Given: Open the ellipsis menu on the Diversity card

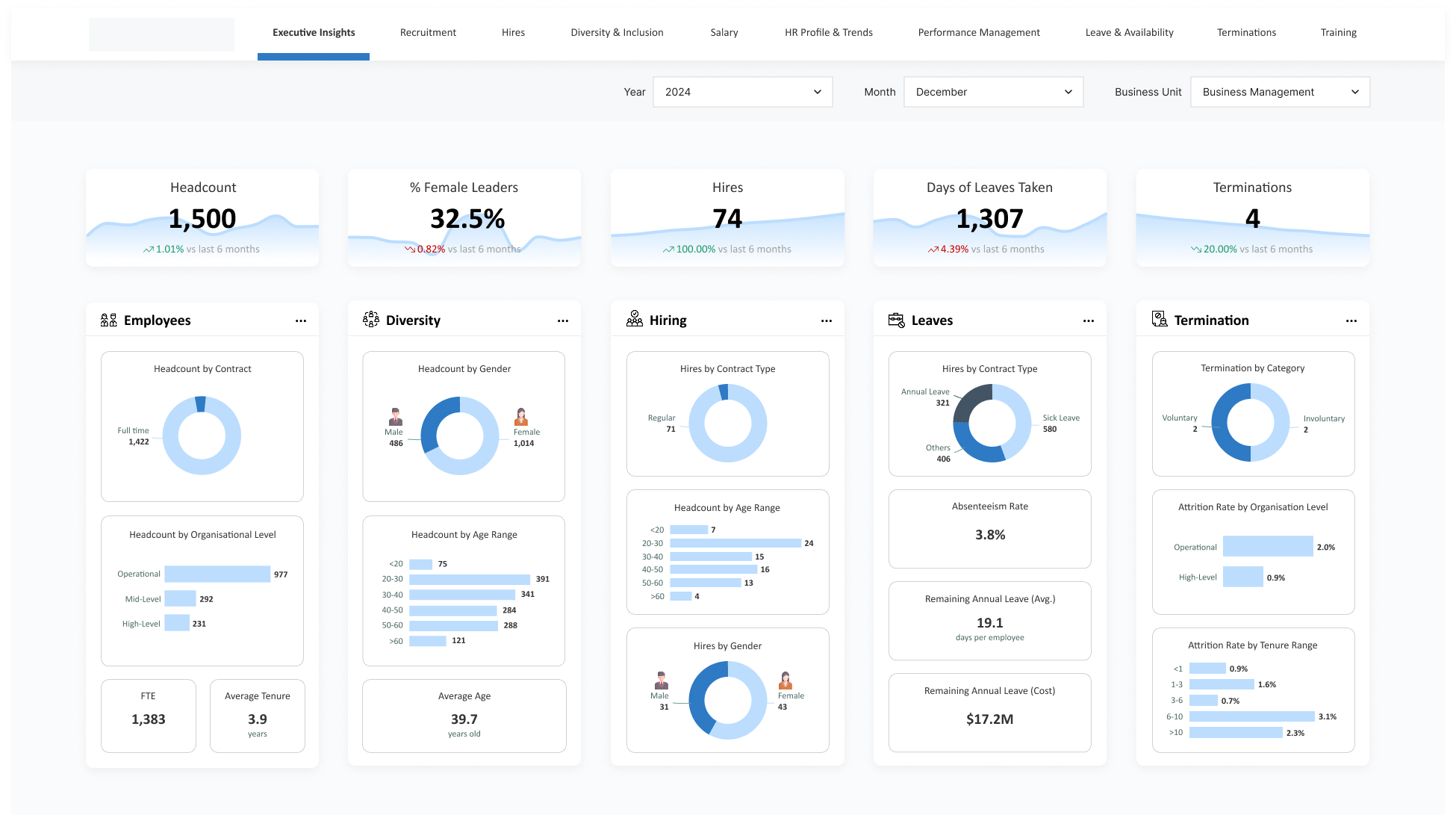Looking at the screenshot, I should coord(563,320).
